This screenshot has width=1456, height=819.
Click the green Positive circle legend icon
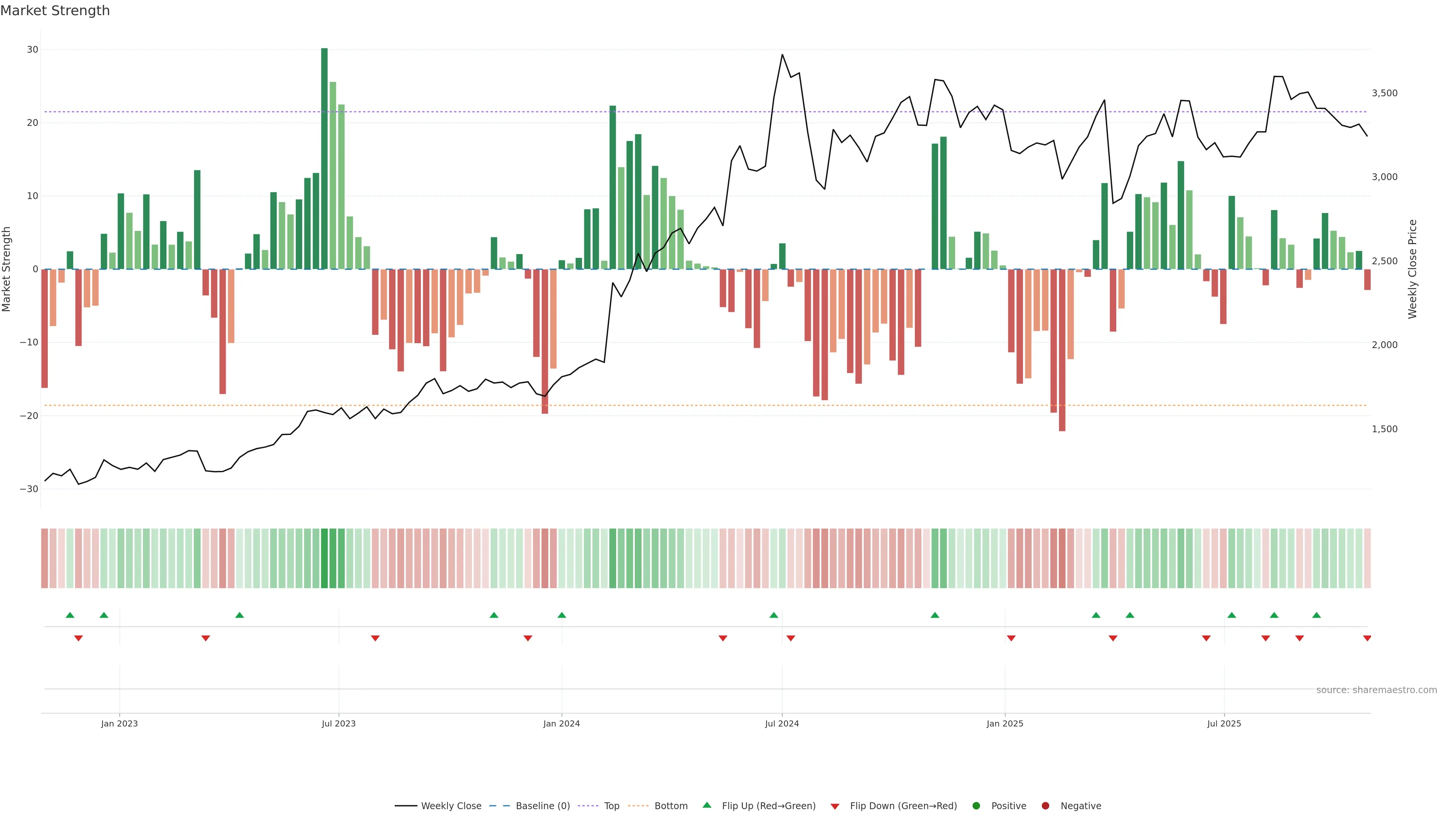pyautogui.click(x=976, y=806)
